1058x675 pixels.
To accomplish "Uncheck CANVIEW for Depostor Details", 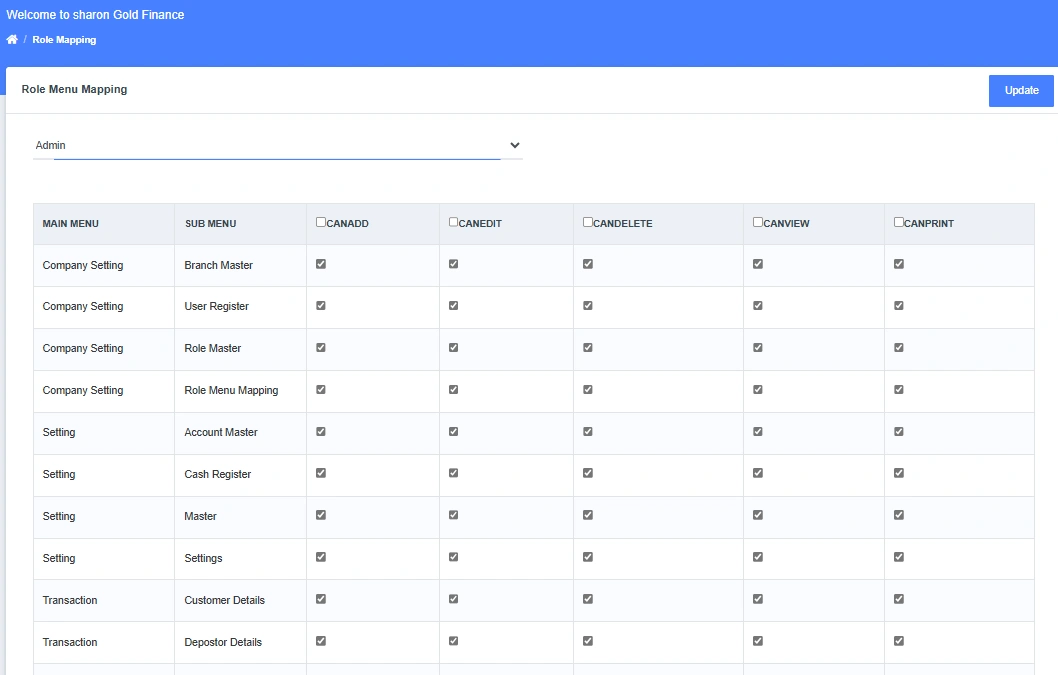I will [x=758, y=641].
